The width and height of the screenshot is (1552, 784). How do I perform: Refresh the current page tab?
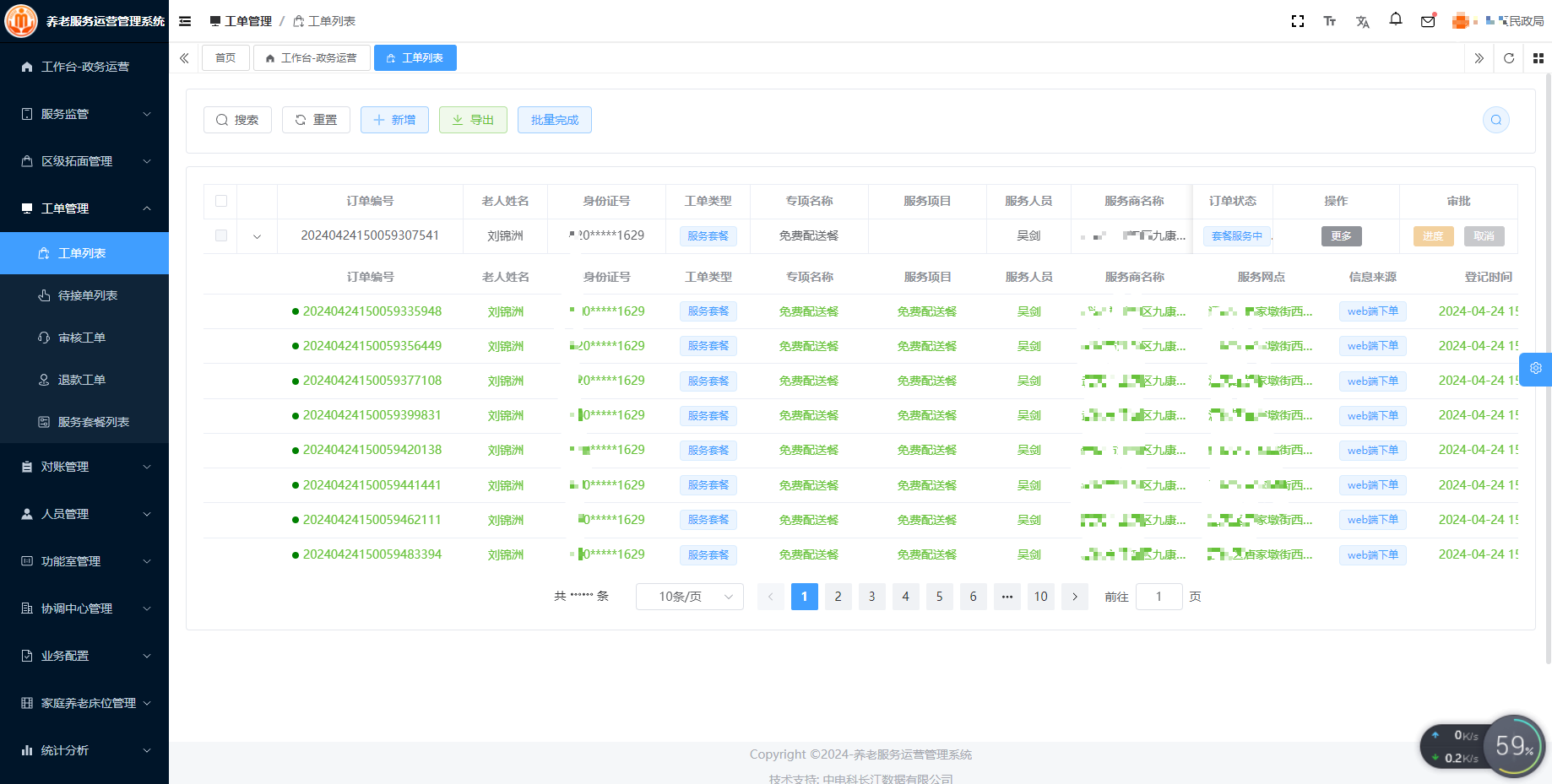coord(1509,58)
